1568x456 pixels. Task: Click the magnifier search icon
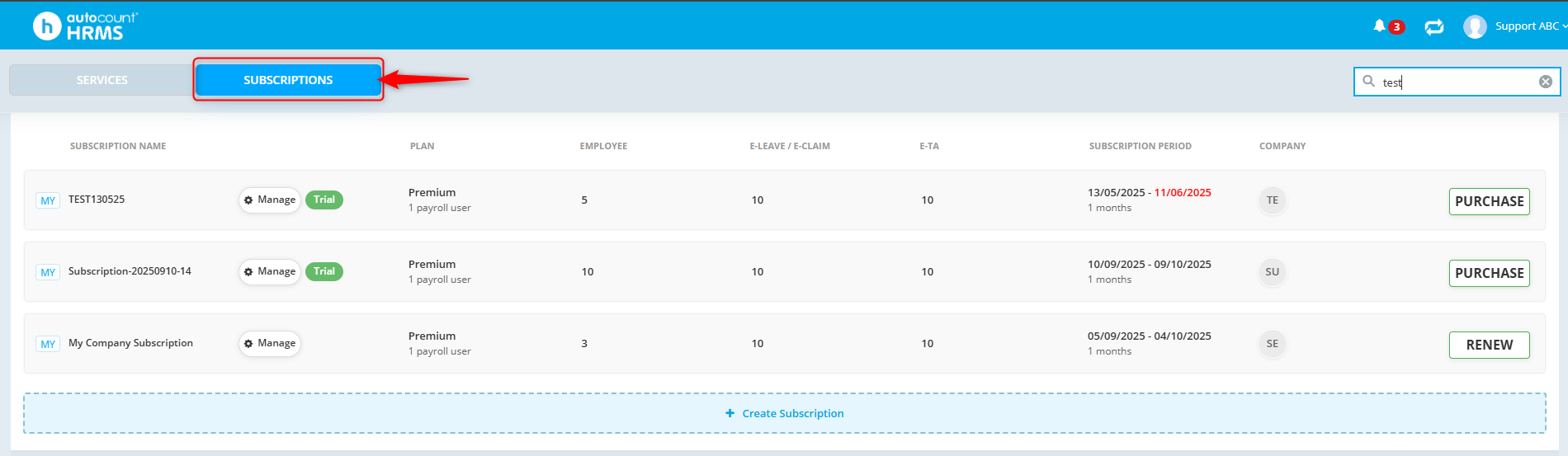1368,81
